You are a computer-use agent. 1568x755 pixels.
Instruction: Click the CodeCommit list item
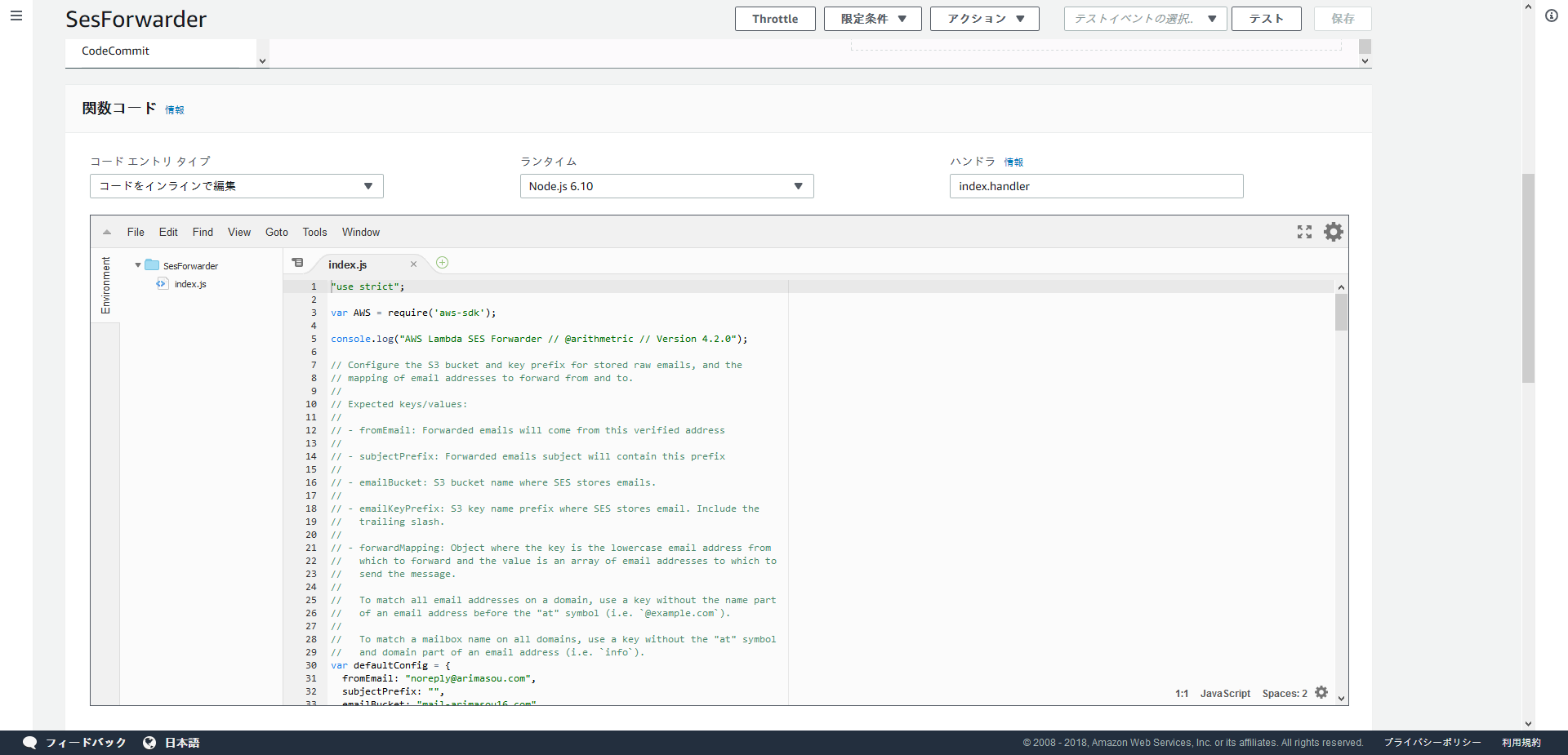(x=115, y=51)
